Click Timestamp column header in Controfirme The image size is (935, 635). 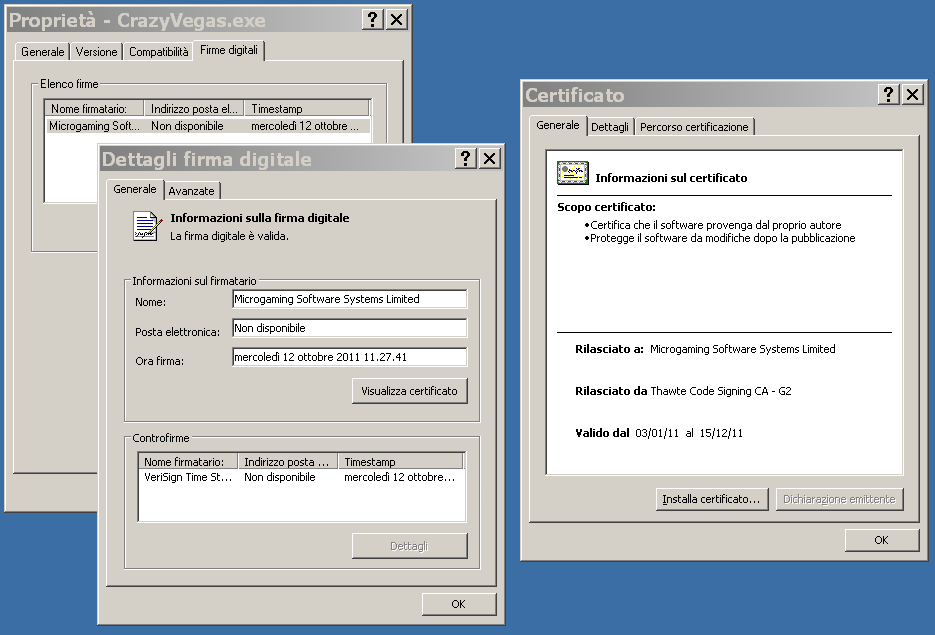click(x=401, y=461)
